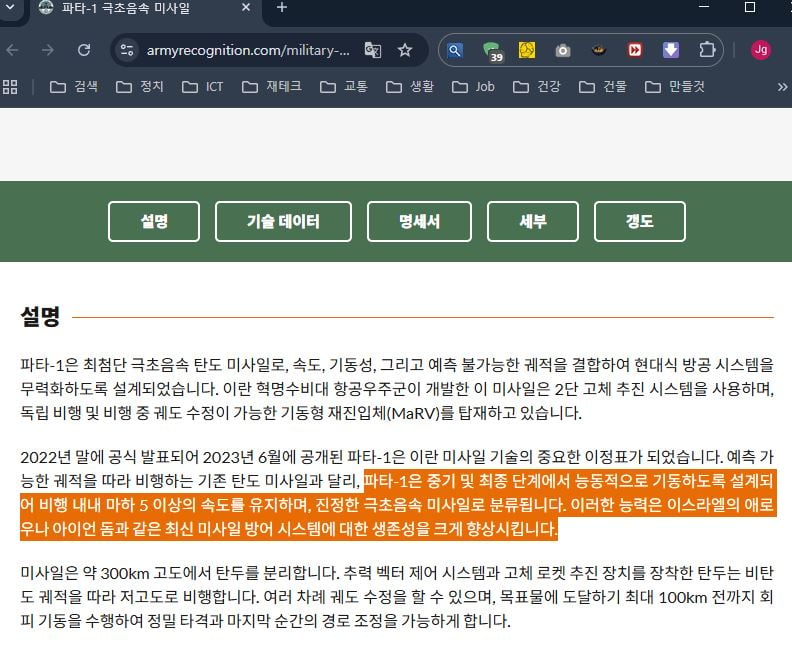Open the camera screenshot extension

(563, 51)
